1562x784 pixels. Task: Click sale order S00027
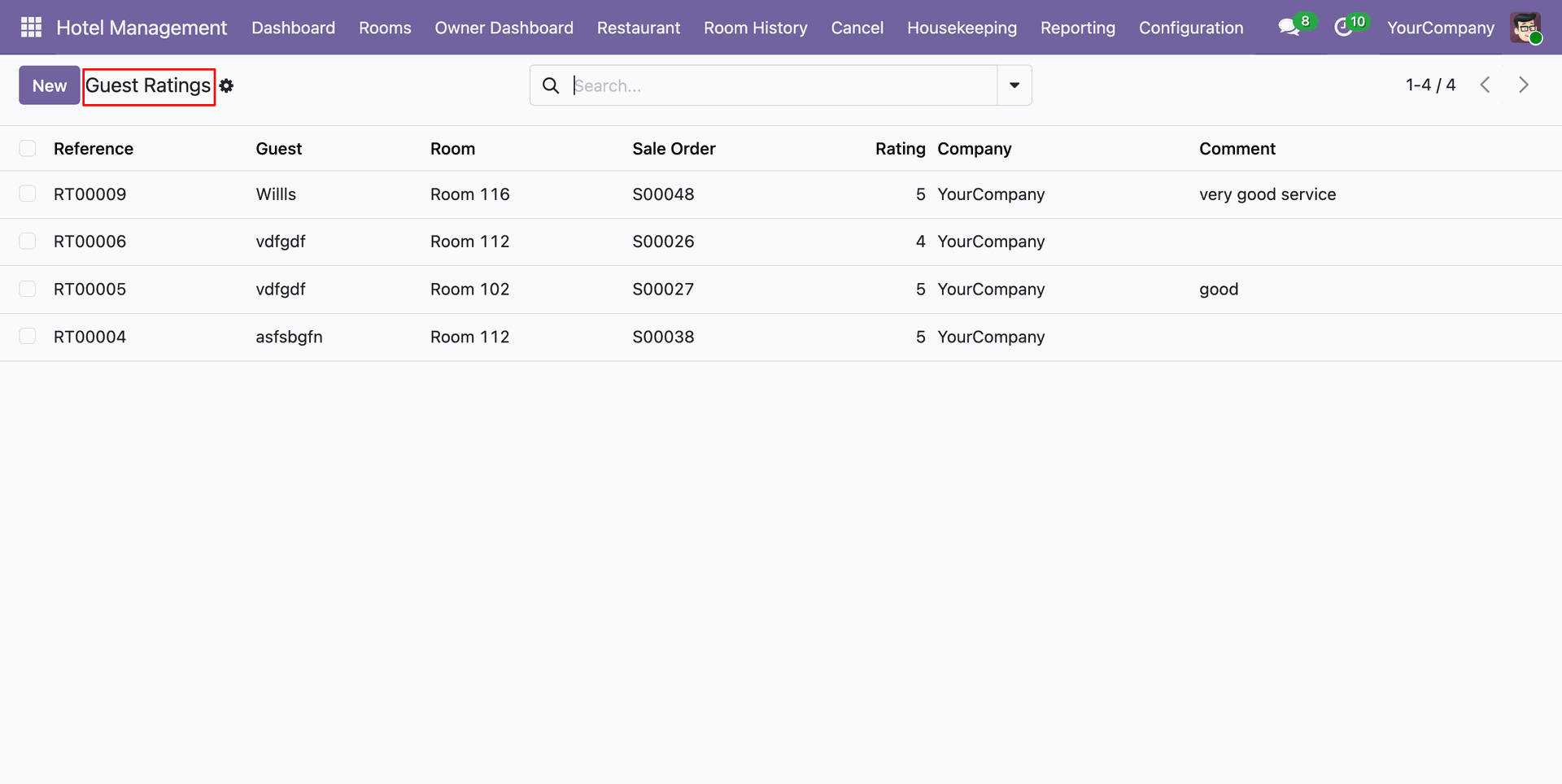click(663, 290)
